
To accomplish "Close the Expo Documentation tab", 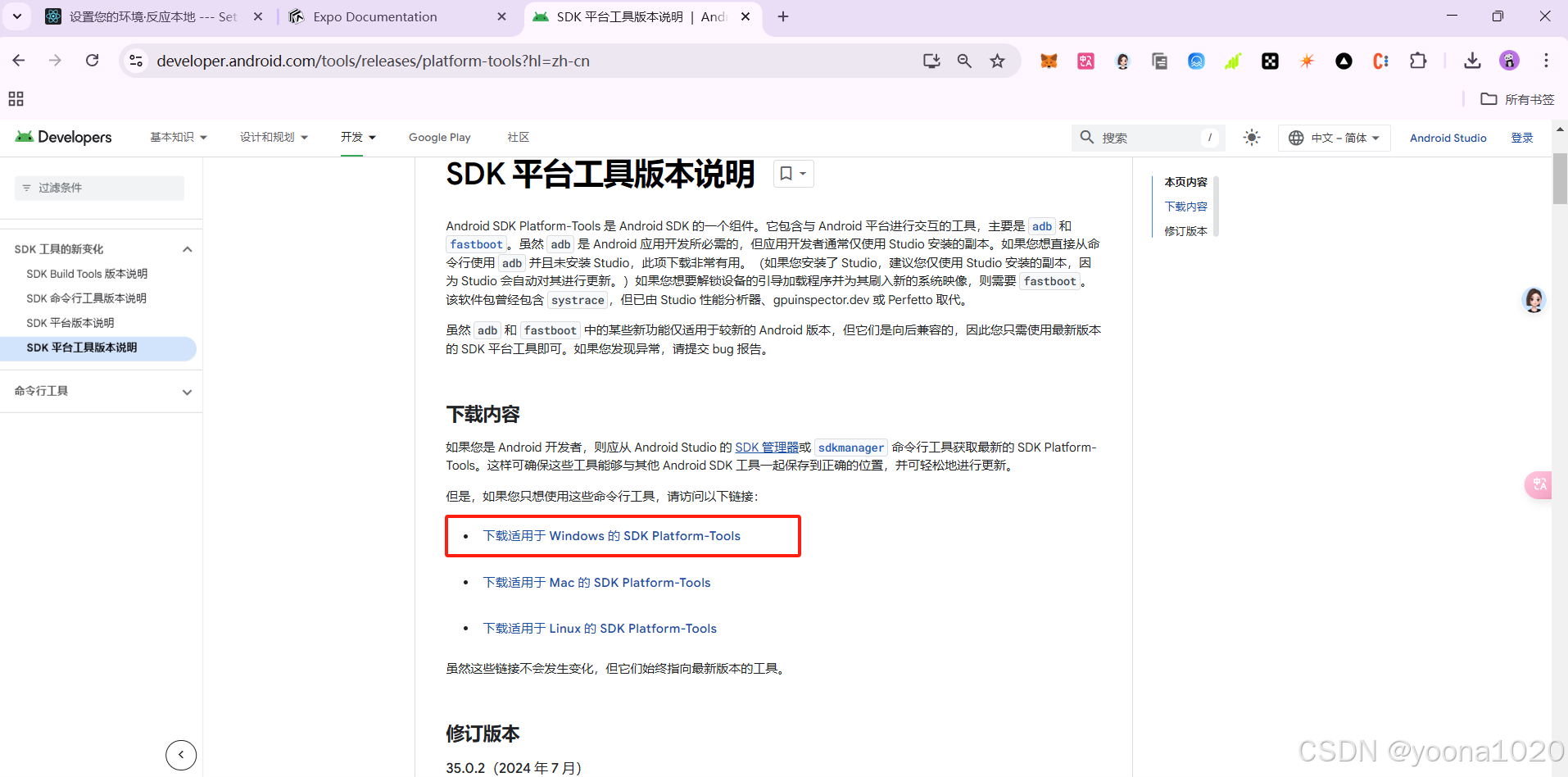I will click(x=501, y=16).
